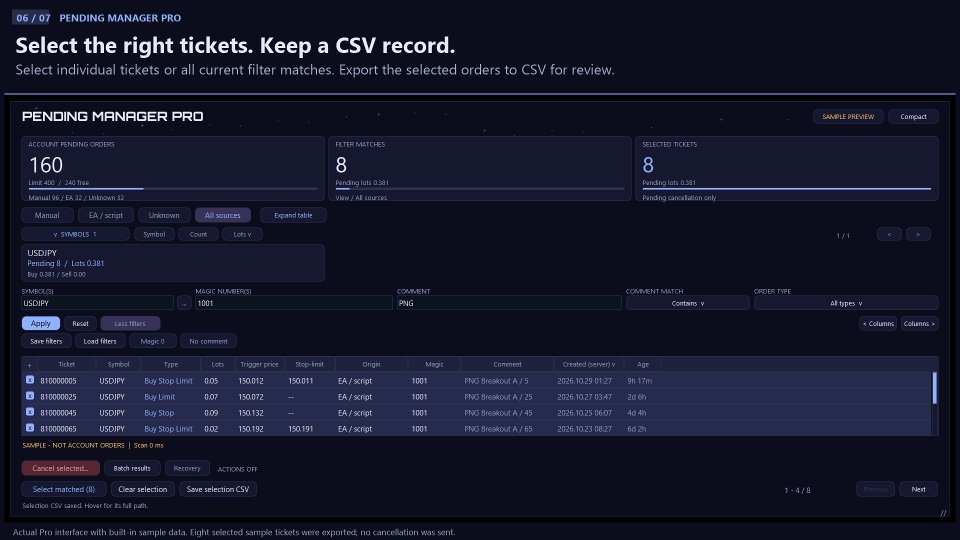The image size is (960, 540).
Task: Click the Comment input field PNG
Action: pos(509,303)
